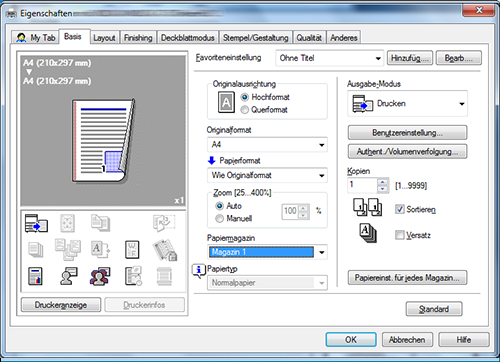Confirm with the OK button
This screenshot has width=500, height=362.
tap(351, 340)
